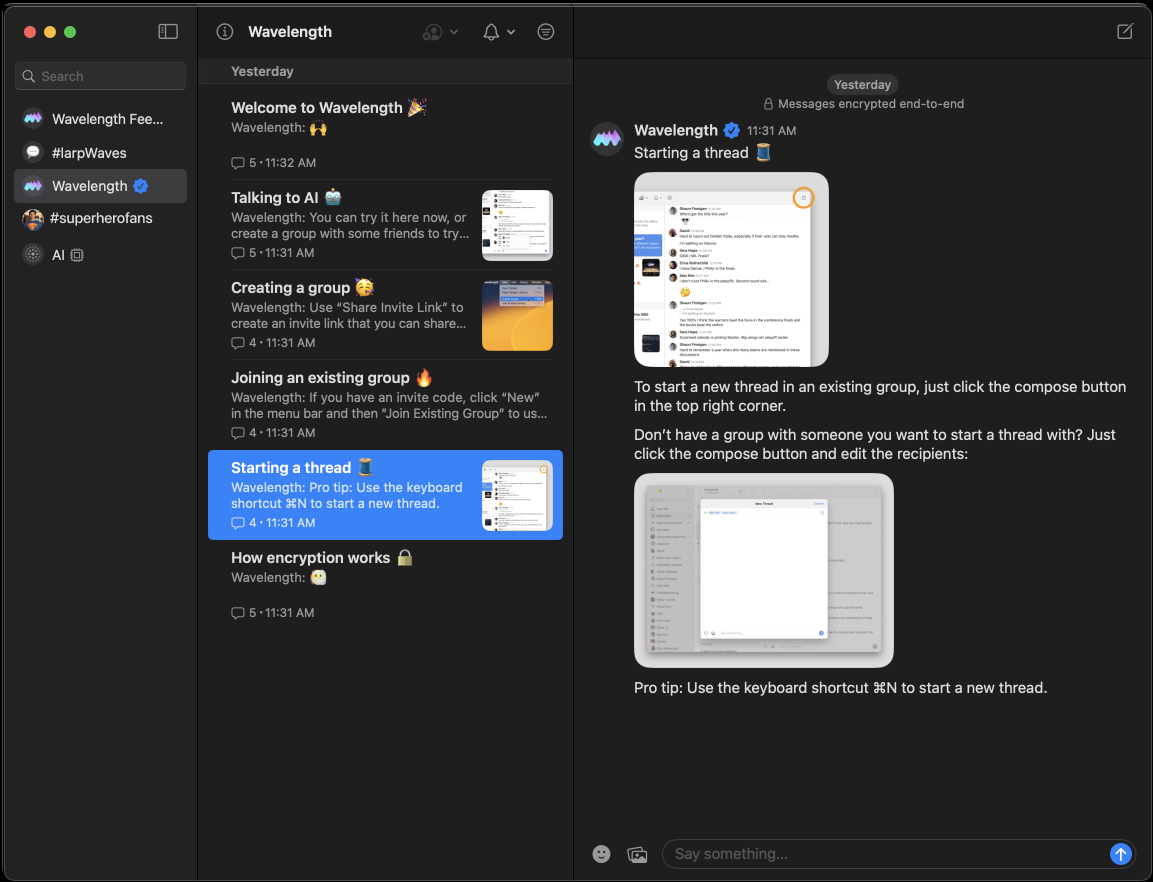Viewport: 1153px width, 882px height.
Task: Toggle the sidebar panel icon
Action: (168, 32)
